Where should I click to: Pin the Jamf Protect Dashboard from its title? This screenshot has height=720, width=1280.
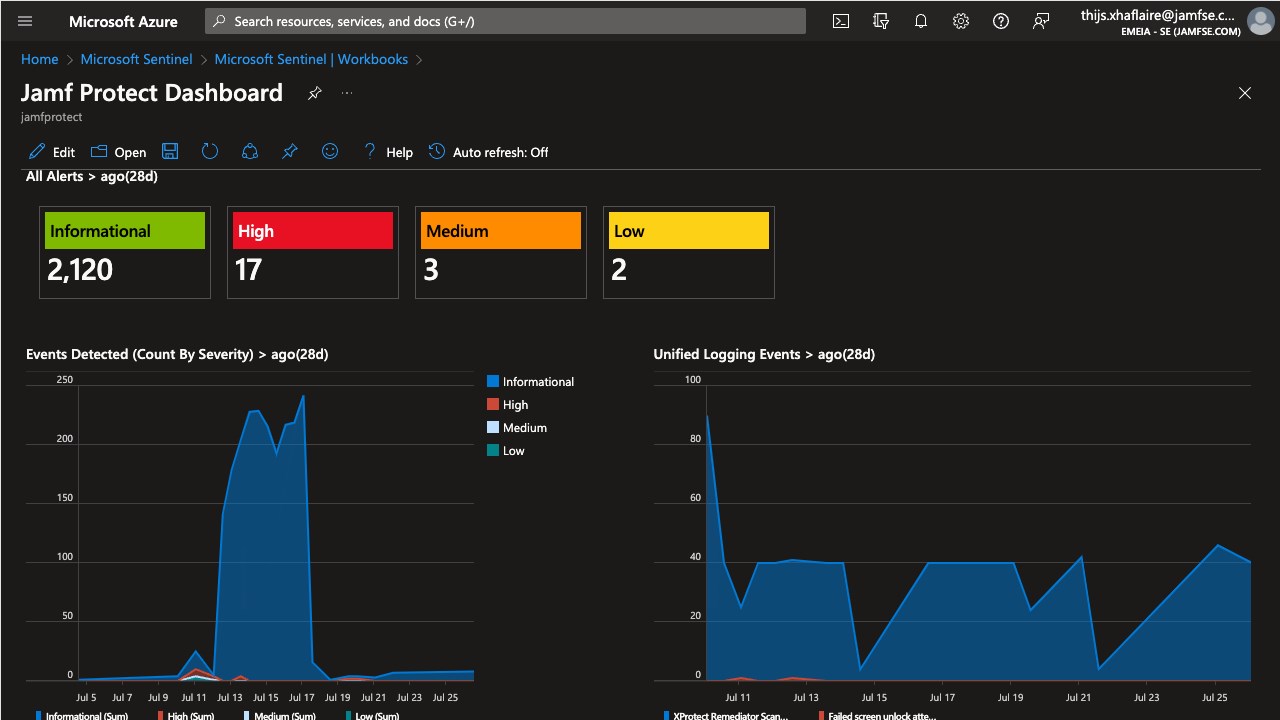[x=314, y=93]
